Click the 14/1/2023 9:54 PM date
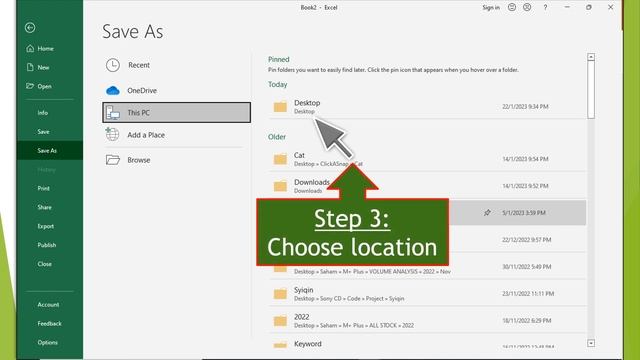640x360 pixels. click(x=525, y=159)
